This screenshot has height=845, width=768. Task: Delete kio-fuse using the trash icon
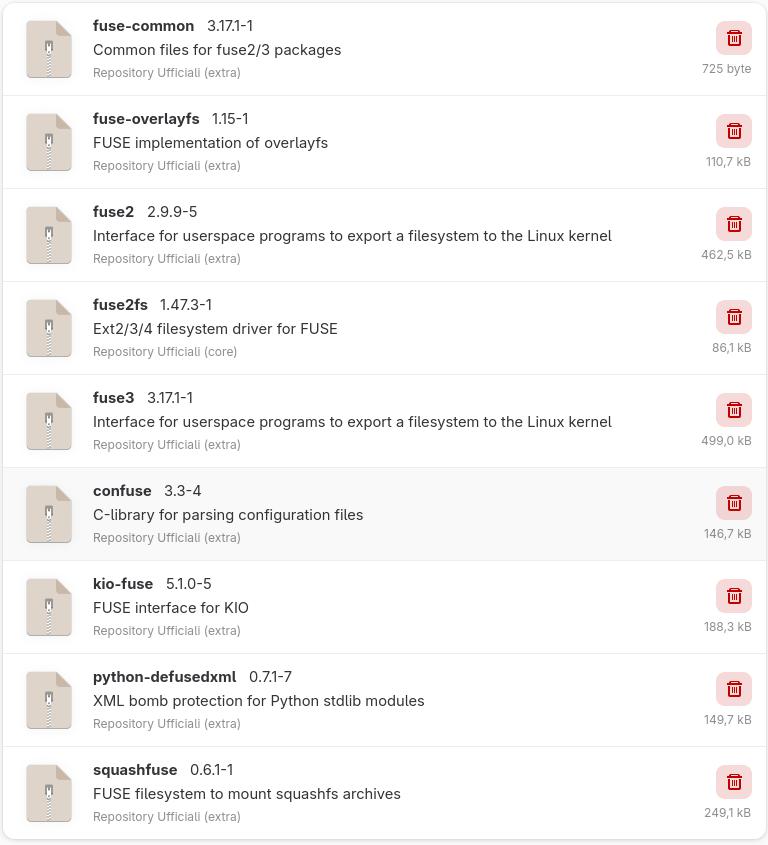pos(734,596)
